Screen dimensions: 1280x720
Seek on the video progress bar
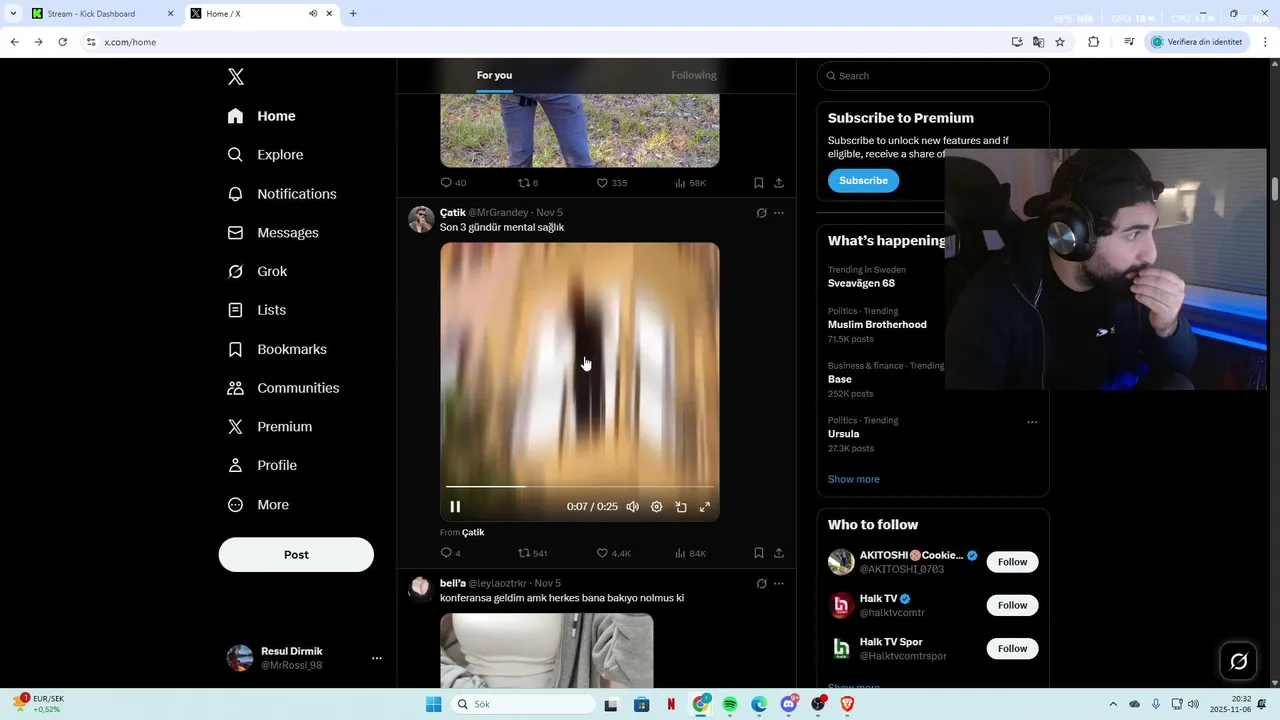coord(580,487)
